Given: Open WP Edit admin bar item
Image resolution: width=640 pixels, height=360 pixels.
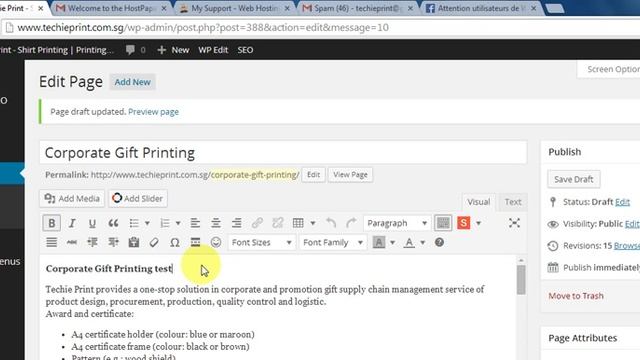Looking at the screenshot, I should 213,50.
